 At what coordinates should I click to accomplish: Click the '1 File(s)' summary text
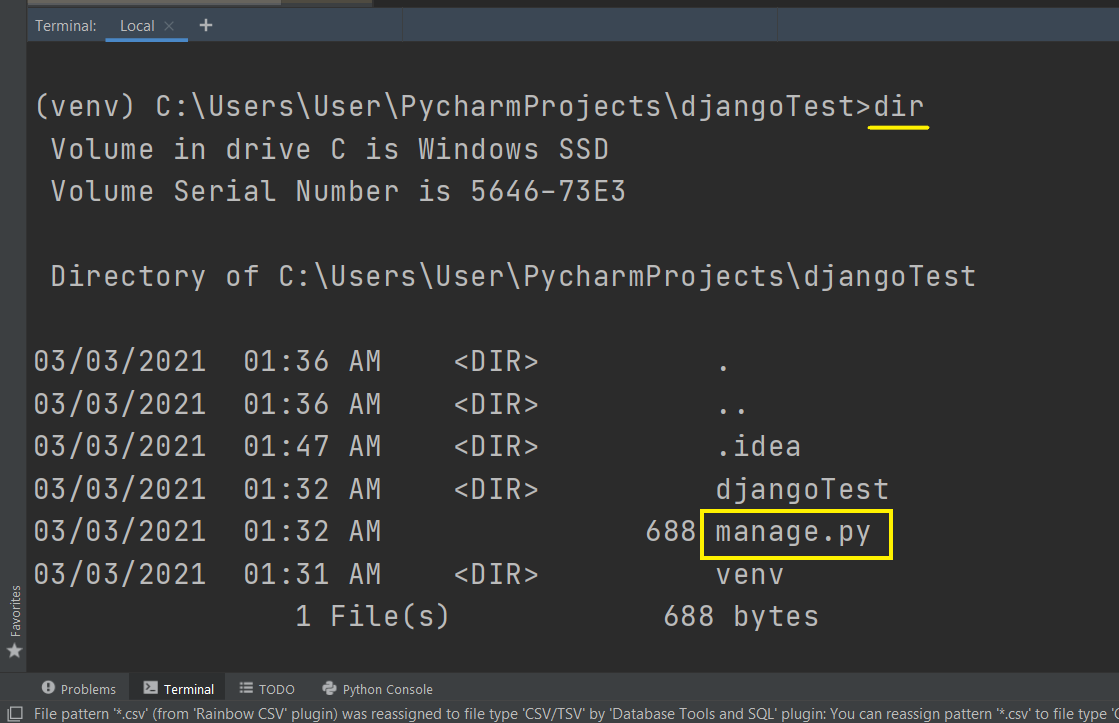pos(373,617)
